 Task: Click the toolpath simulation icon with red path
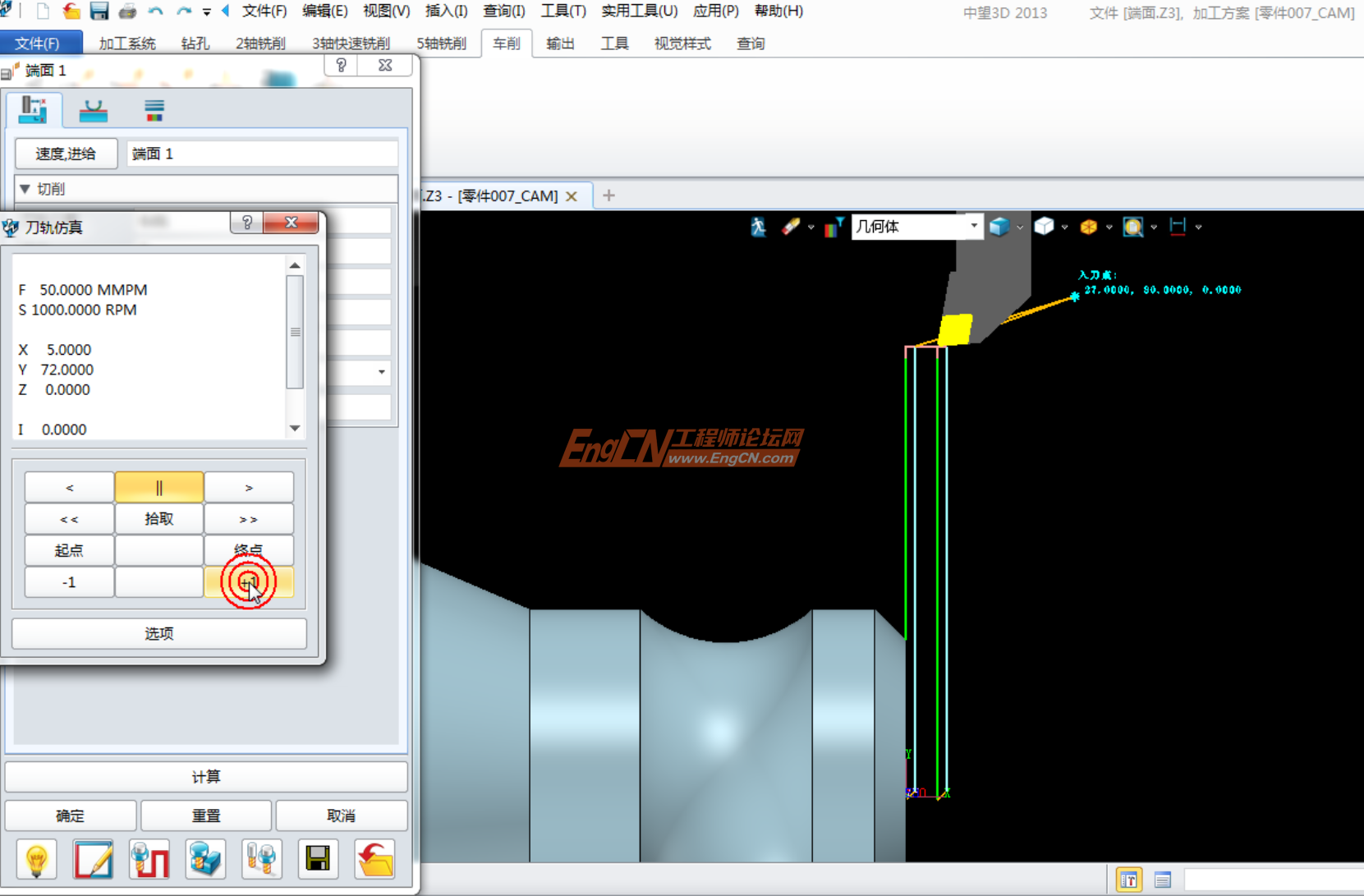click(x=149, y=859)
